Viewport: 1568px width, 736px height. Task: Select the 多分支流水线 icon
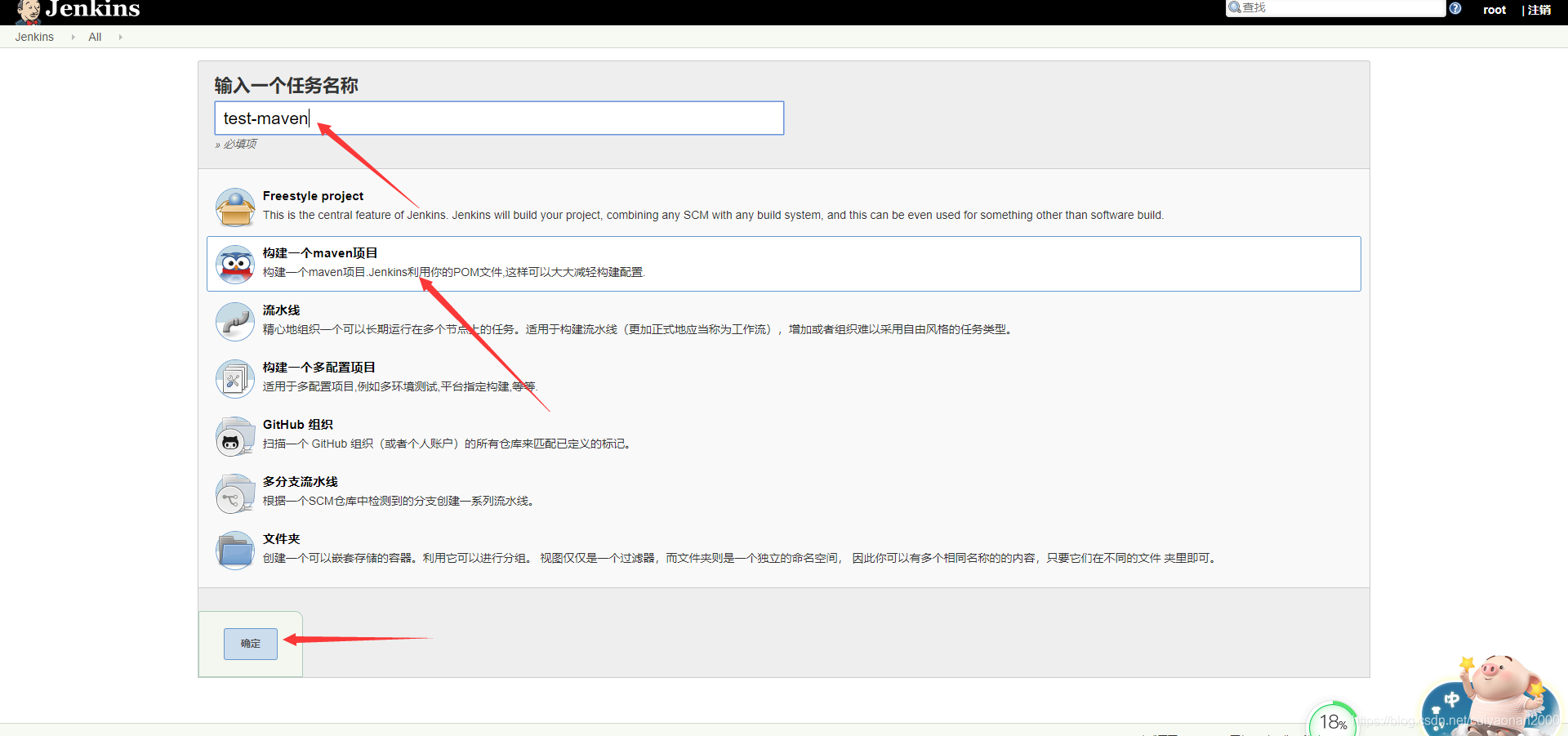[235, 493]
